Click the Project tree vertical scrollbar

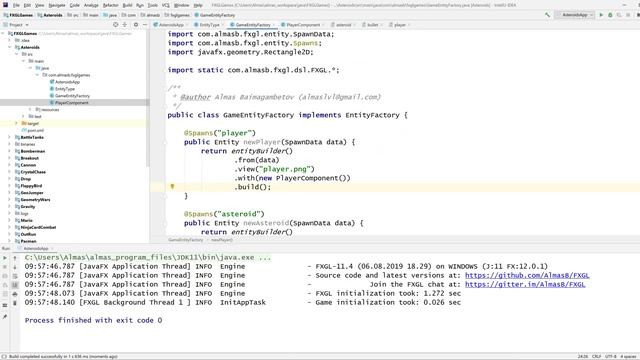click(148, 98)
